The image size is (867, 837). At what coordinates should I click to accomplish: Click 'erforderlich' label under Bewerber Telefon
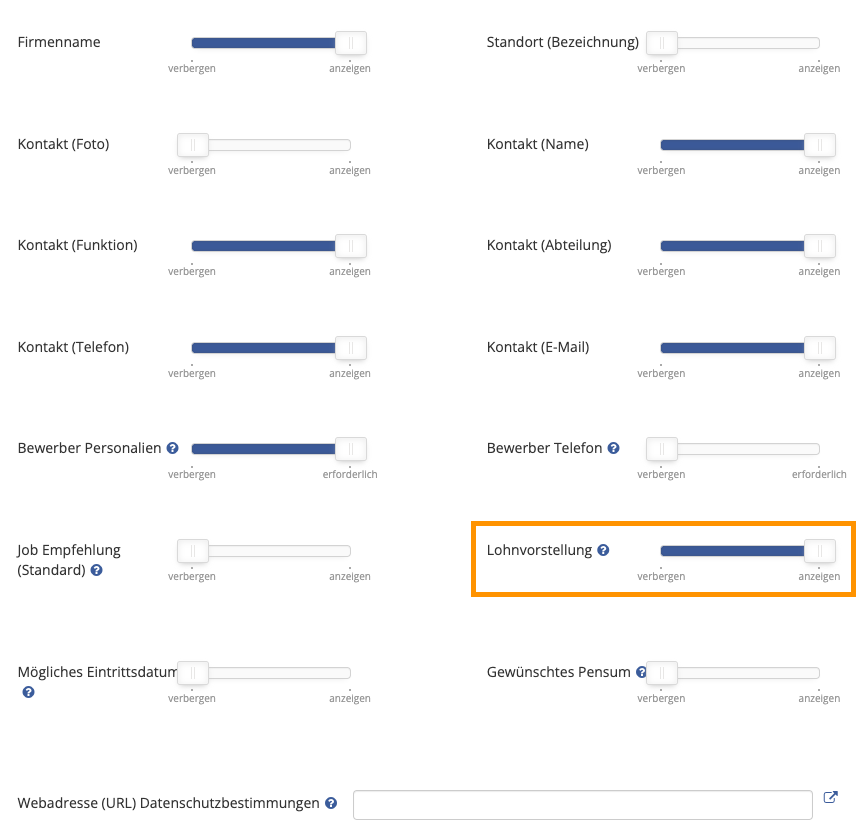pyautogui.click(x=819, y=474)
